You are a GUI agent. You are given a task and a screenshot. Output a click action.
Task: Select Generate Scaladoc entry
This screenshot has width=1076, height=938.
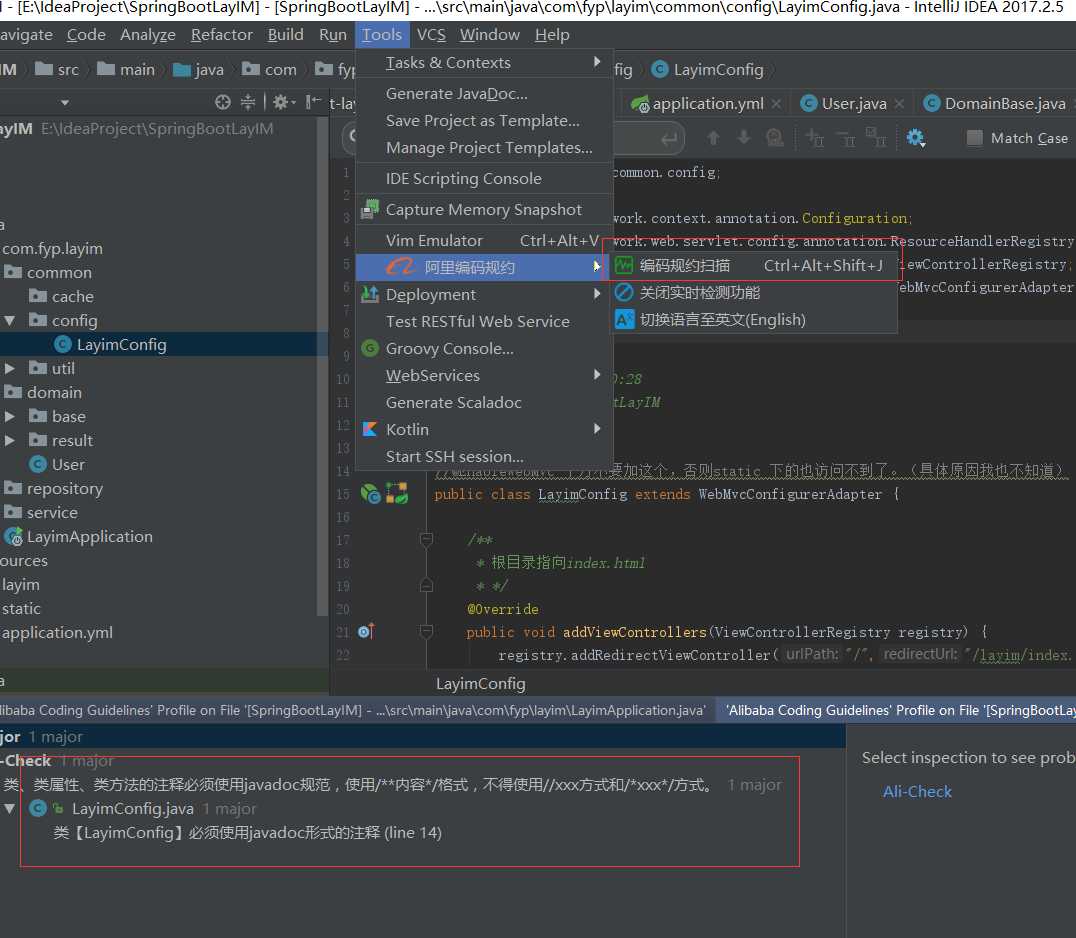coord(484,402)
